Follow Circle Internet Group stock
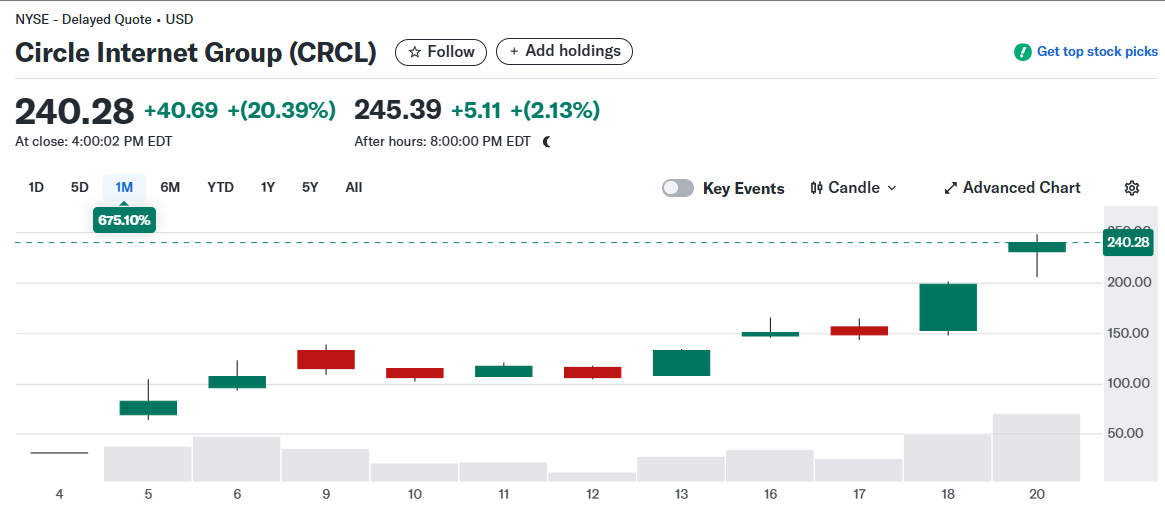Image resolution: width=1165 pixels, height=508 pixels. tap(441, 52)
